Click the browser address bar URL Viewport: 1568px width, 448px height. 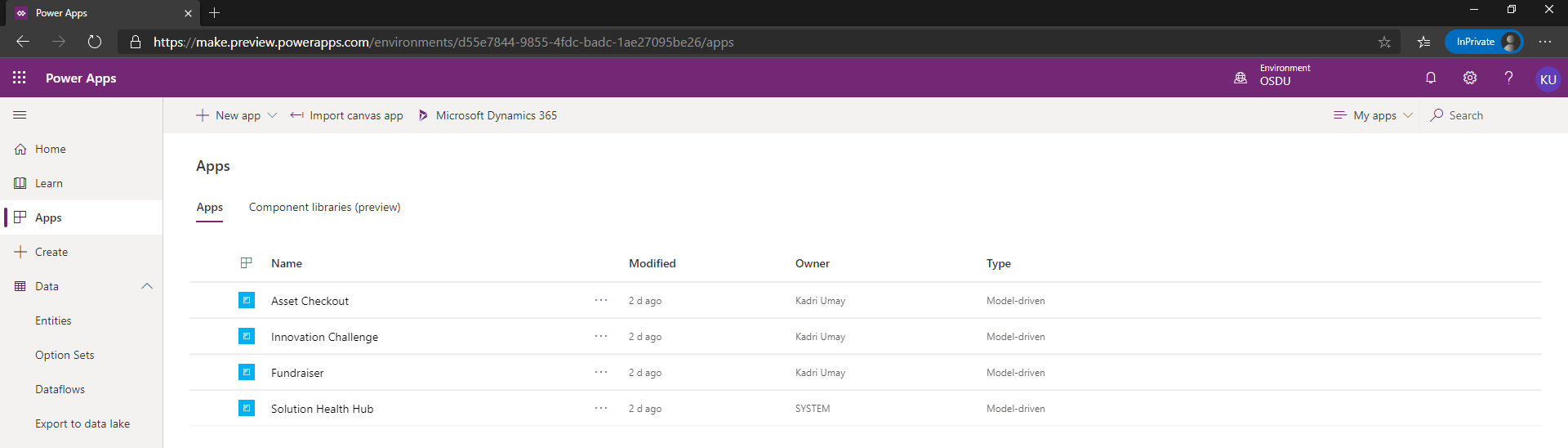tap(443, 42)
